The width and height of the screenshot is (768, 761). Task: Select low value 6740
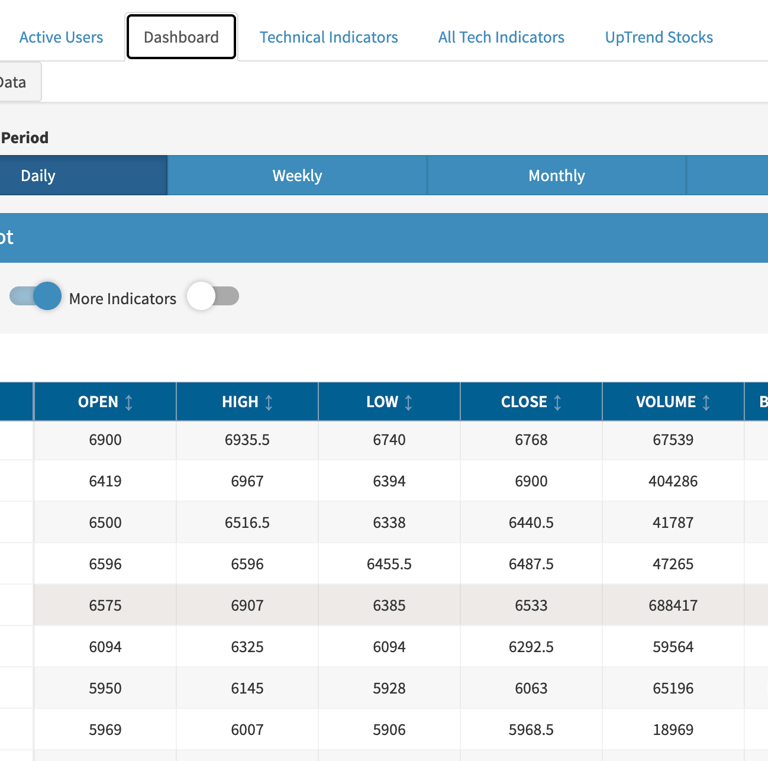click(389, 440)
